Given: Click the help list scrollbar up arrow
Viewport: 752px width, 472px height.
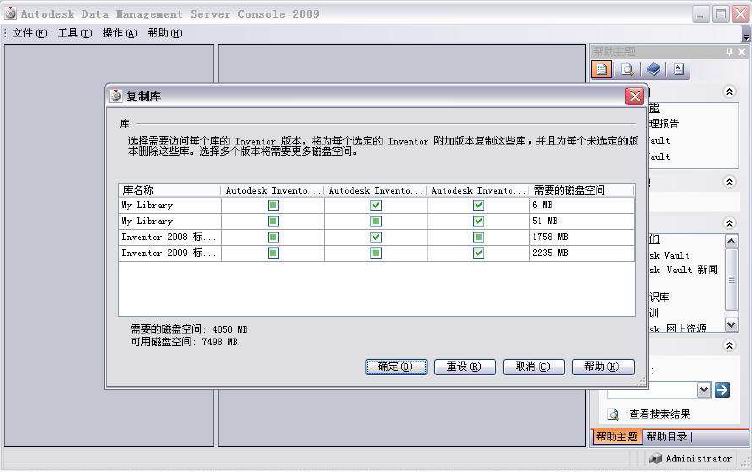Looking at the screenshot, I should tap(731, 241).
